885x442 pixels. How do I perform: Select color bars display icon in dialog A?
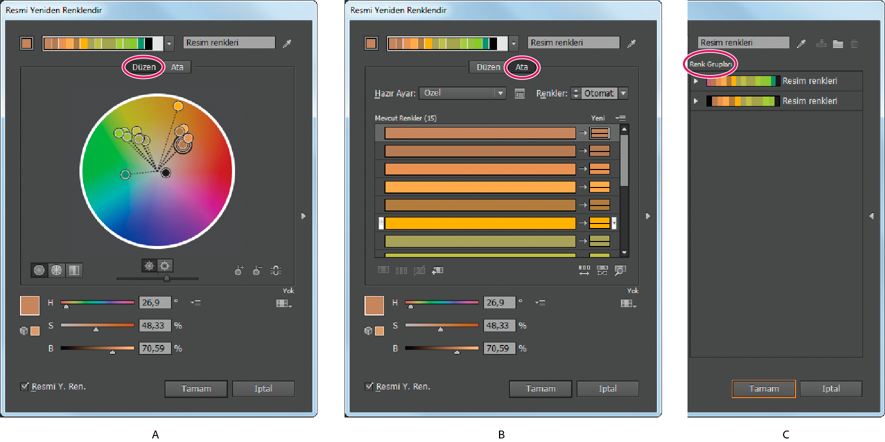74,270
